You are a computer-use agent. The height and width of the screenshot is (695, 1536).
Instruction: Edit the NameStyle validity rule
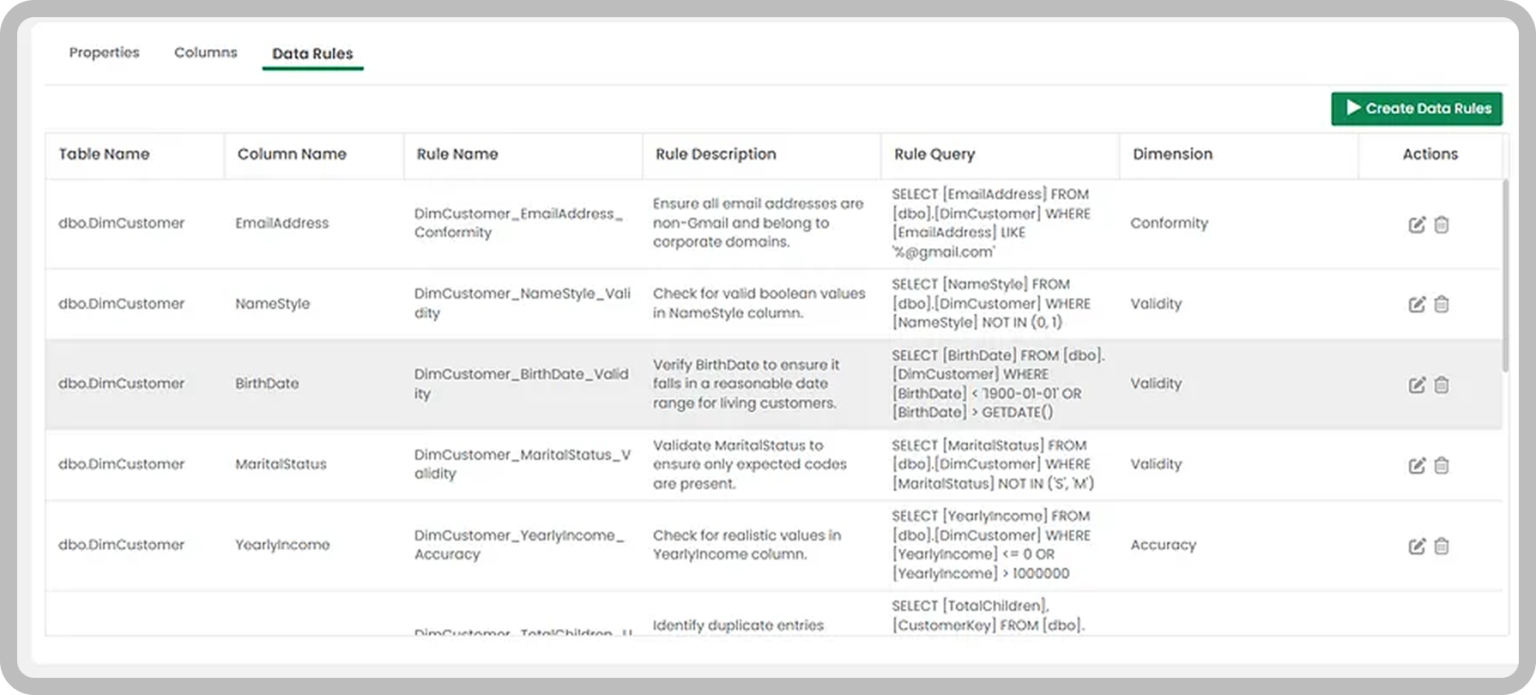(x=1417, y=304)
